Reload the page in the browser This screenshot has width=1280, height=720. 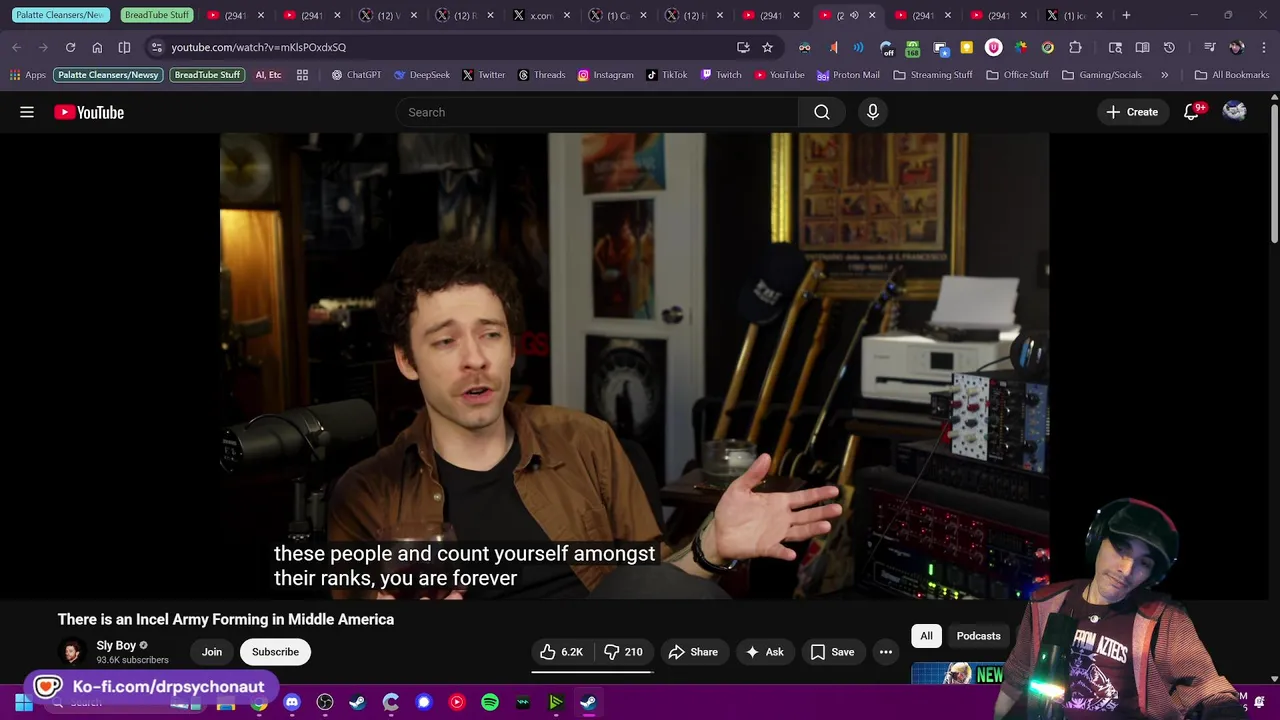point(70,47)
